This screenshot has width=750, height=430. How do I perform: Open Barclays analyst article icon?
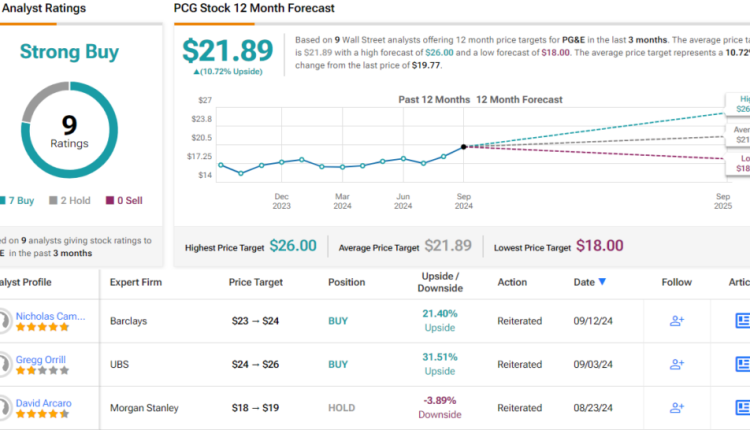click(x=742, y=320)
